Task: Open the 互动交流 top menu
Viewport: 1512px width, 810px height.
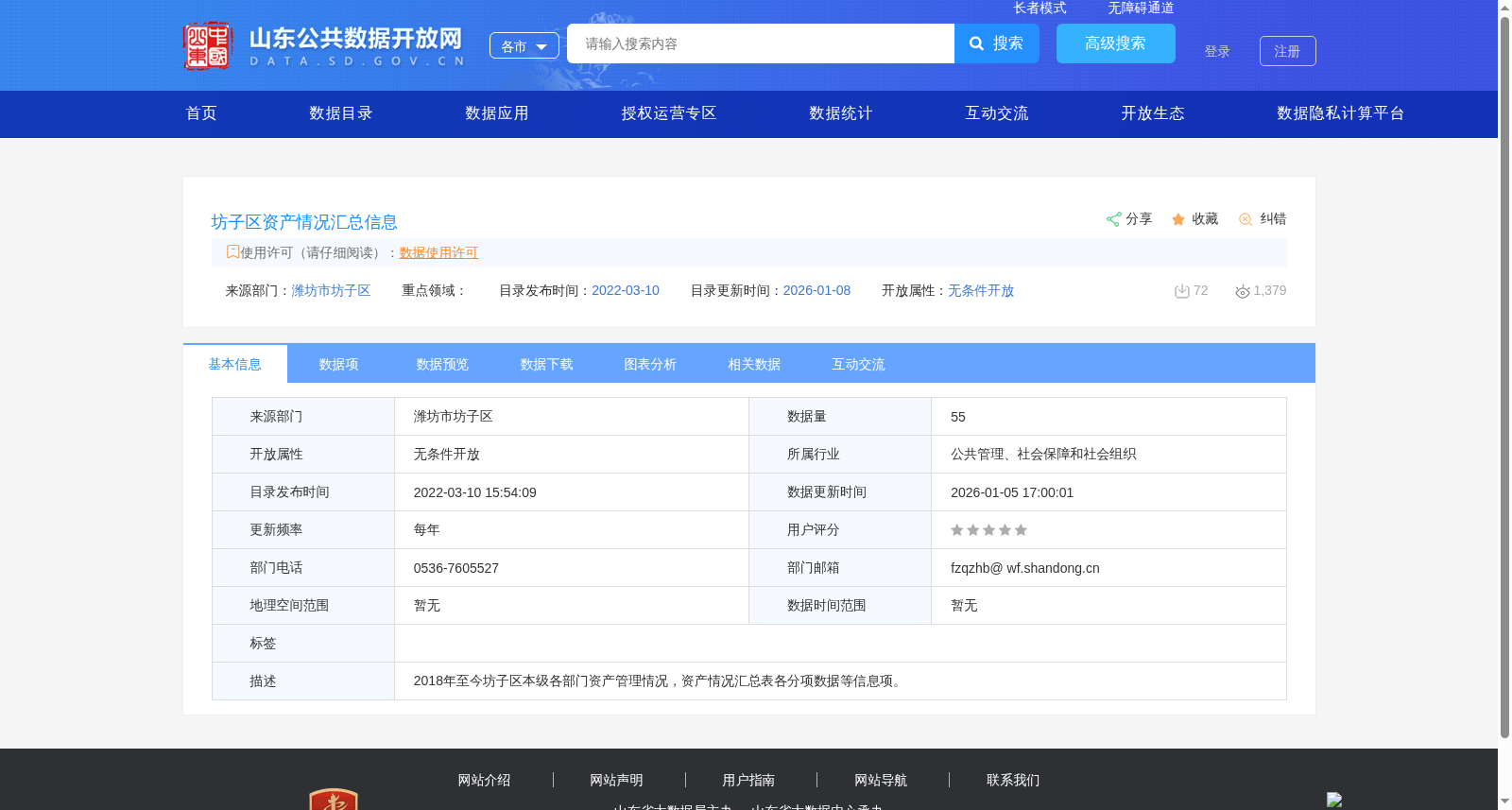Action: point(997,113)
